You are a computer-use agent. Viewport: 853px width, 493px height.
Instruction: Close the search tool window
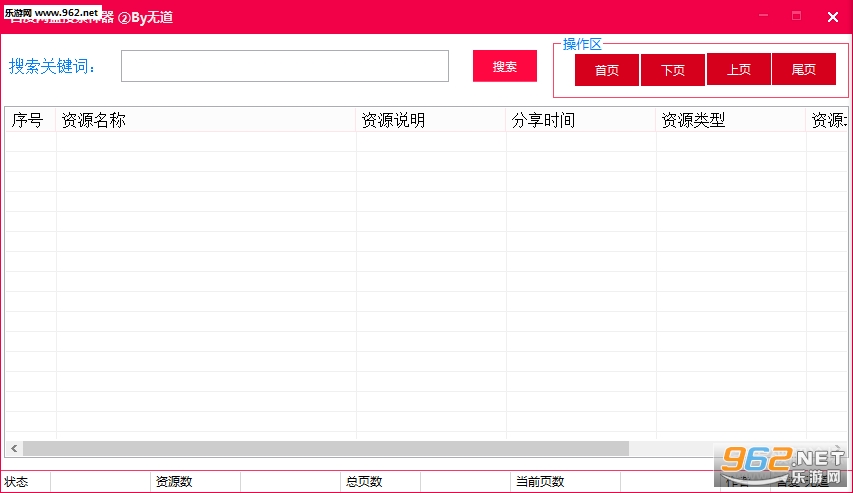832,16
